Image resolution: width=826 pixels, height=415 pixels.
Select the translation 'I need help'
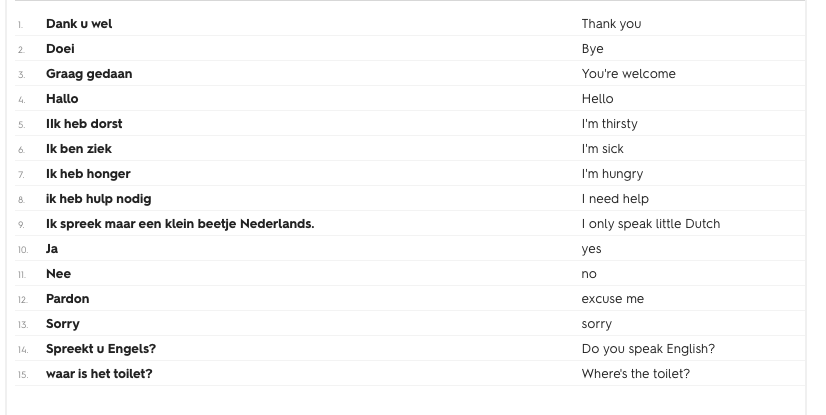pos(615,198)
